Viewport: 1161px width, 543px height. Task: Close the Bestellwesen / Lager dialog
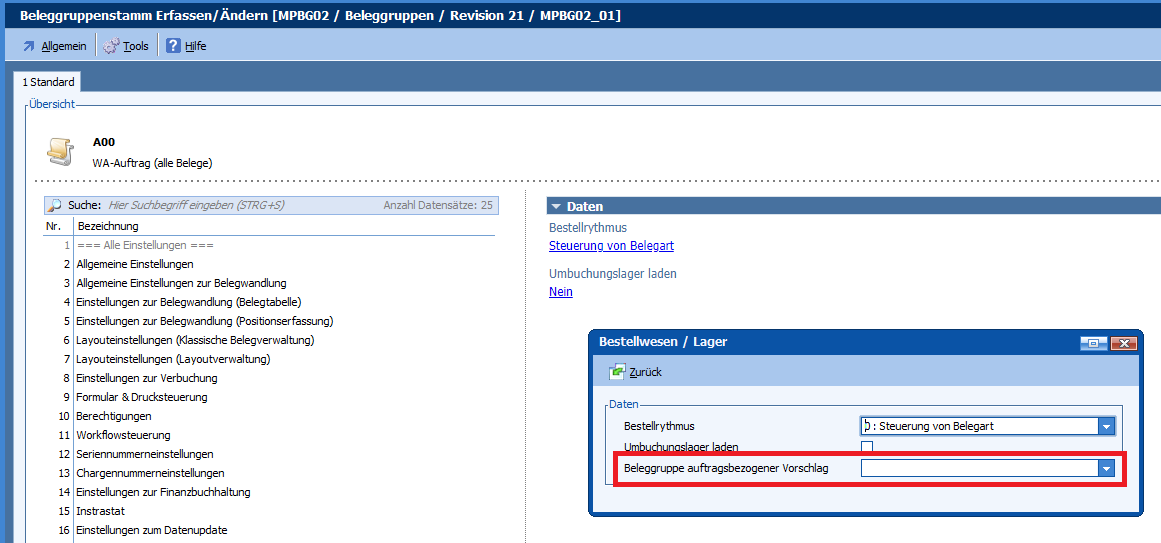(1124, 342)
